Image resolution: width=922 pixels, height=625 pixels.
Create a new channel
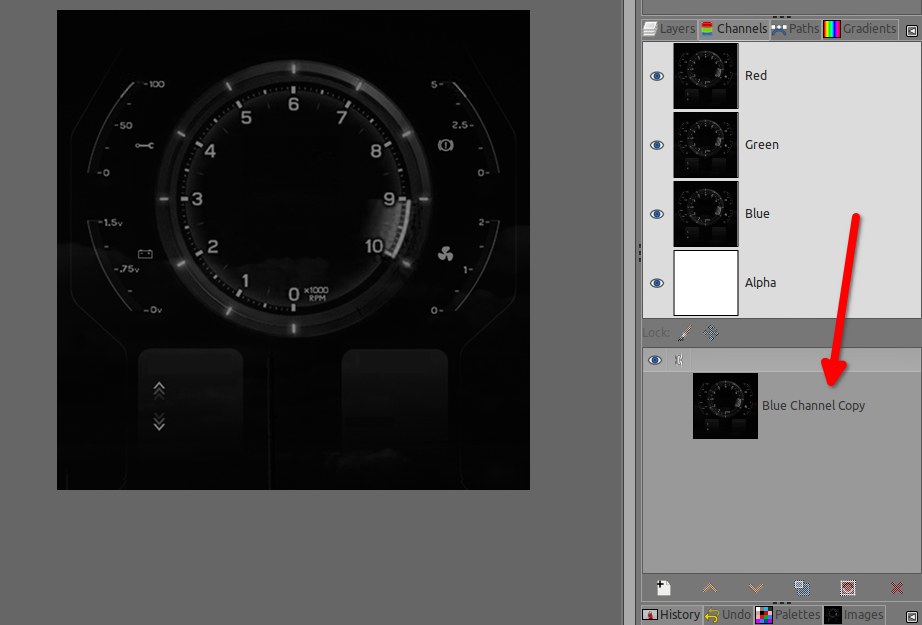[663, 588]
